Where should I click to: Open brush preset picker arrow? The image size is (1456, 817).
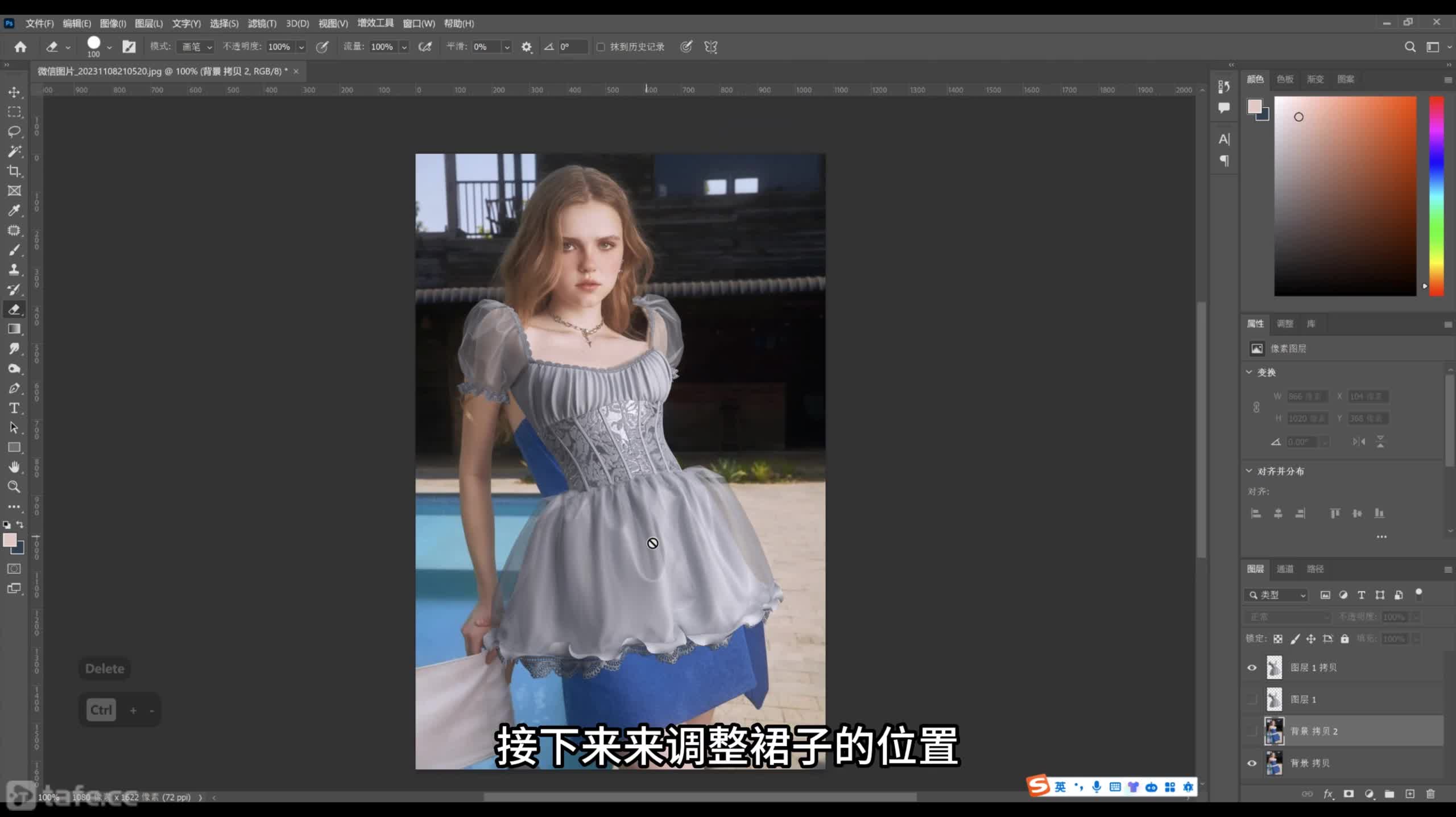109,47
